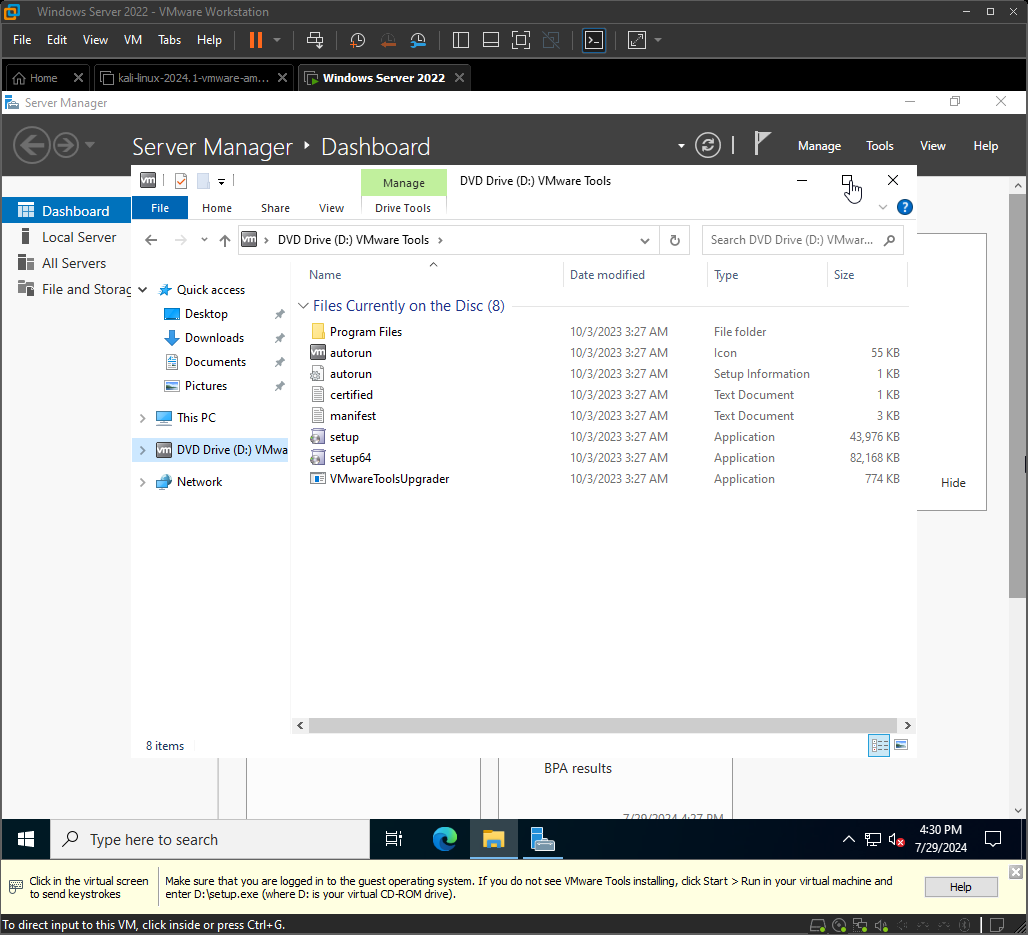This screenshot has width=1028, height=935.
Task: Click Send Ctrl+Alt+Del icon in VMware toolbar
Action: click(x=315, y=40)
